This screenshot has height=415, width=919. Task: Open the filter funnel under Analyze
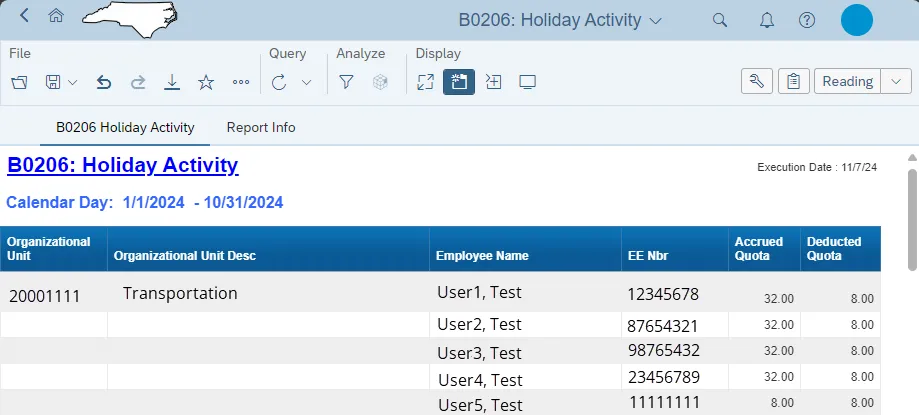click(x=346, y=82)
